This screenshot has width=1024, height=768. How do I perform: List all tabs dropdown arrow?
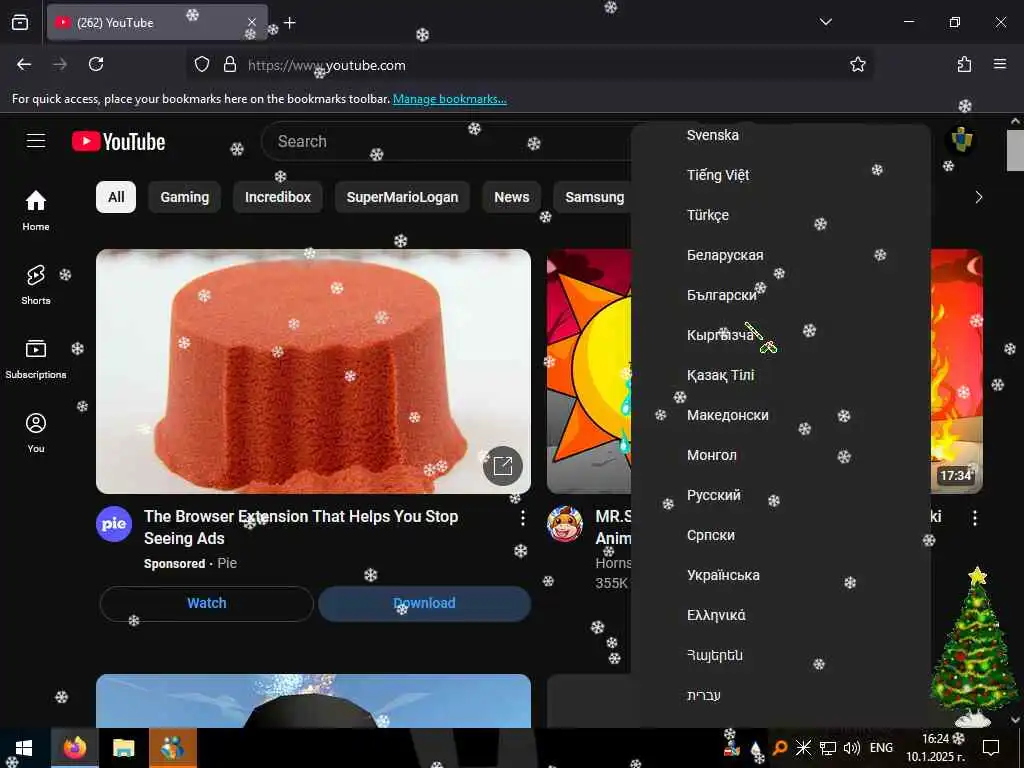tap(825, 22)
